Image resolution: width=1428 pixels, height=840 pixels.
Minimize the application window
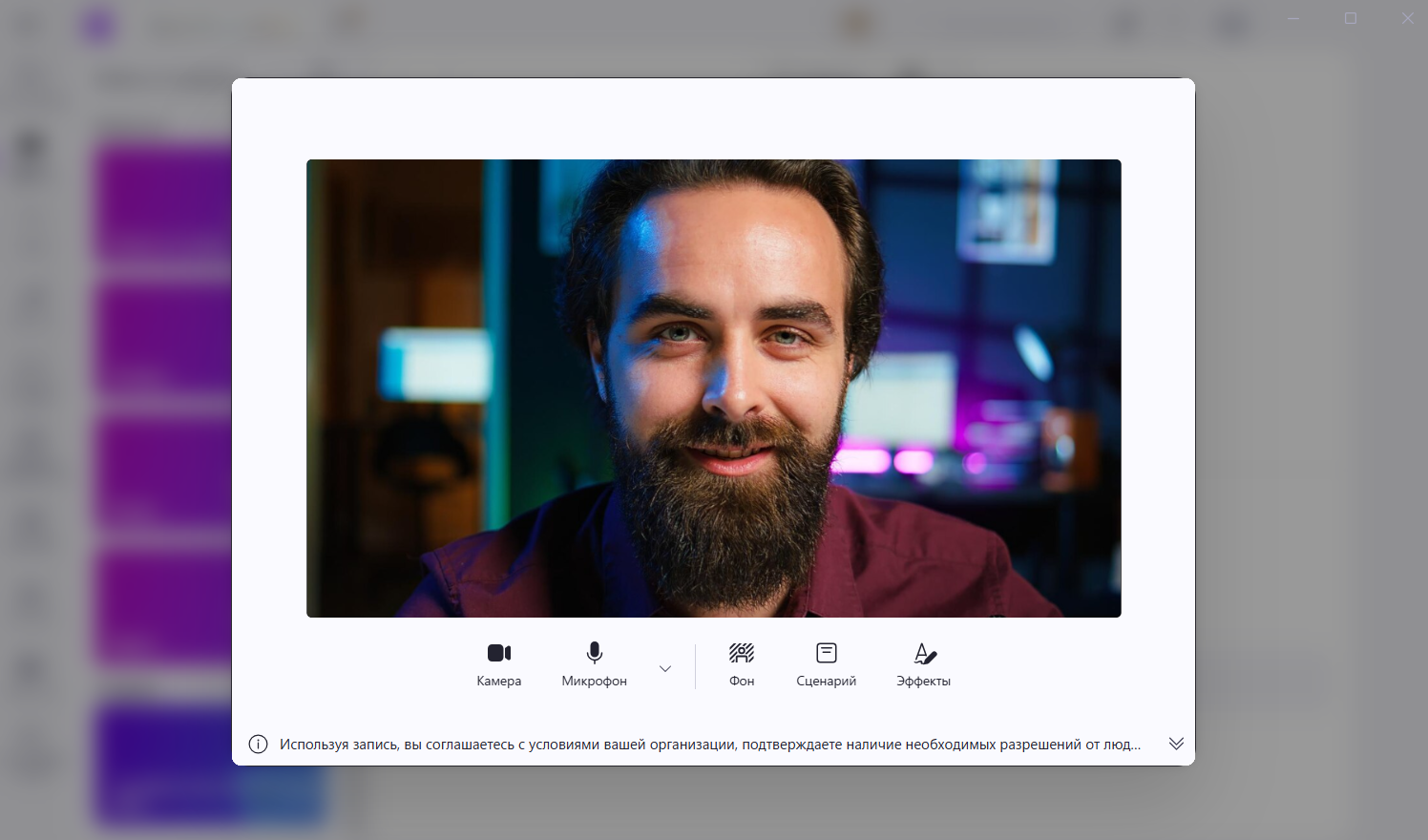pos(1293,18)
